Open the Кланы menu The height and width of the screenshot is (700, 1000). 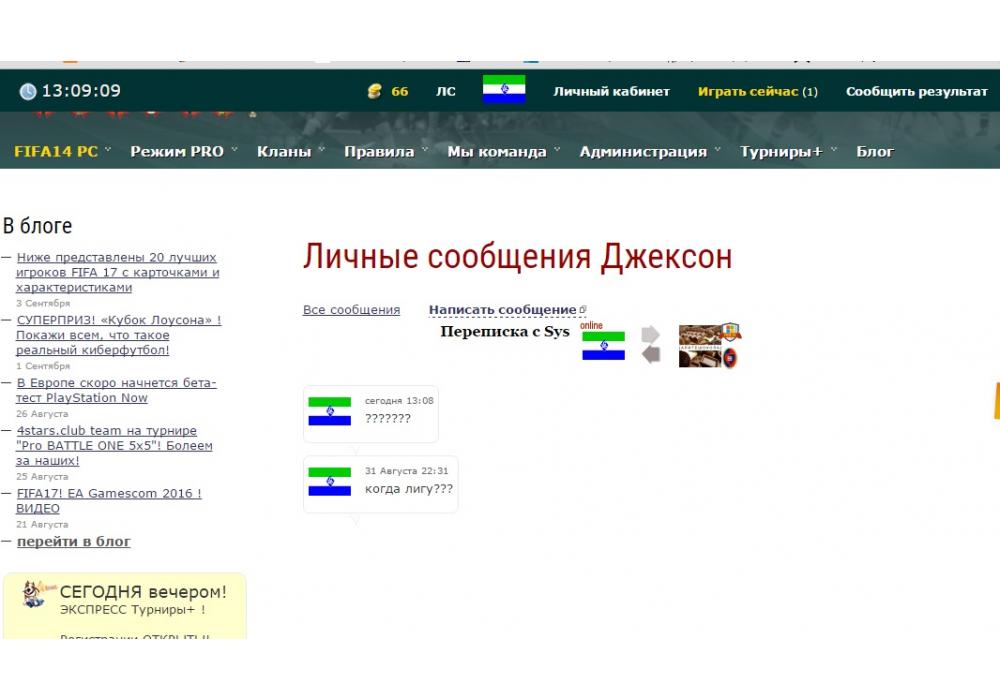click(x=290, y=152)
